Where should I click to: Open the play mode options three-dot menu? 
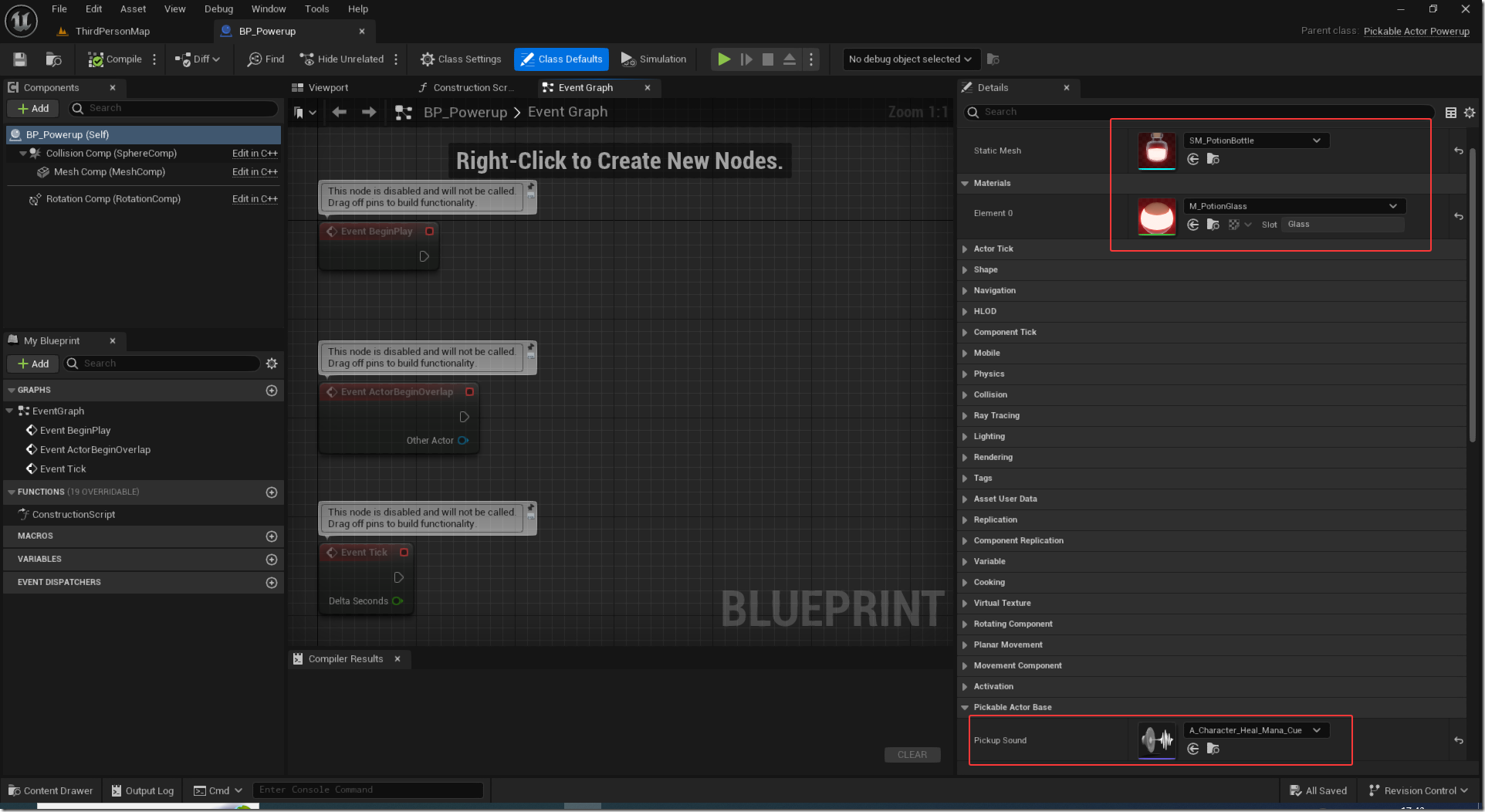coord(810,59)
